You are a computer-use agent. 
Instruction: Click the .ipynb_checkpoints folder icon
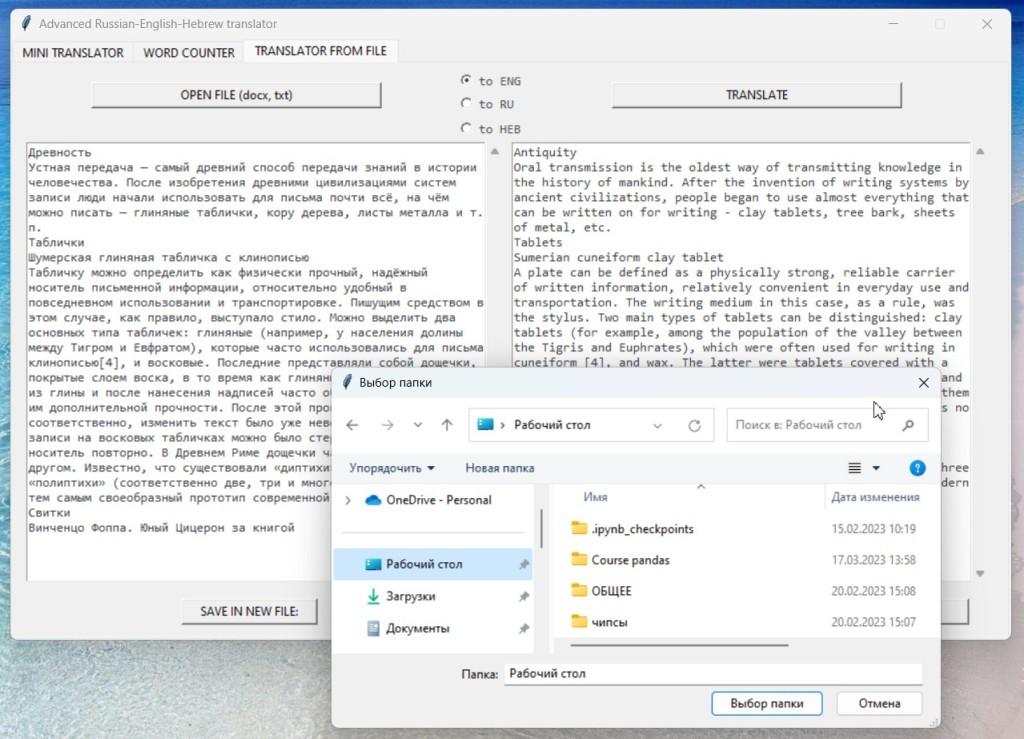point(579,527)
